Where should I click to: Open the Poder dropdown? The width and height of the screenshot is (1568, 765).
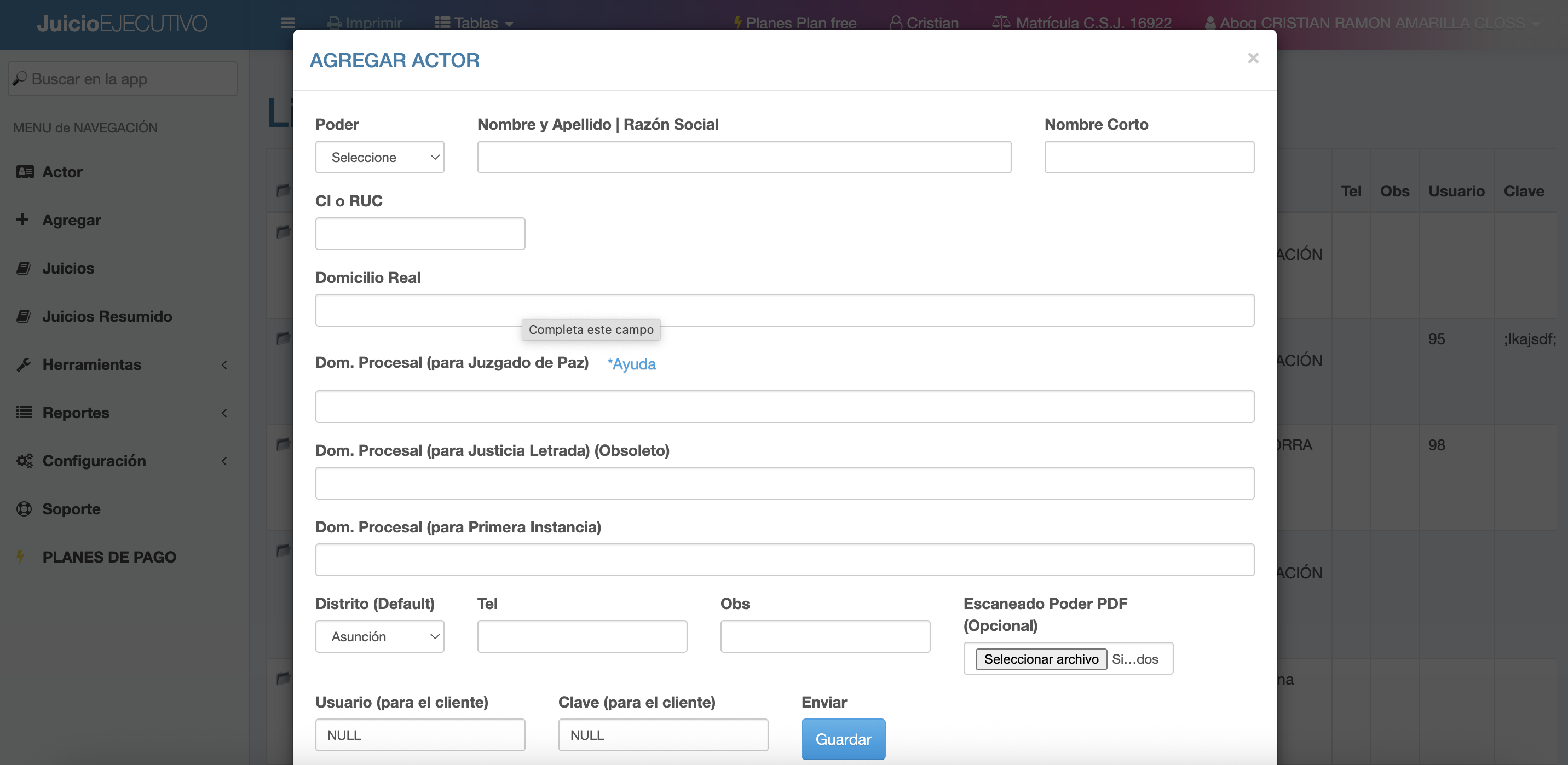379,157
